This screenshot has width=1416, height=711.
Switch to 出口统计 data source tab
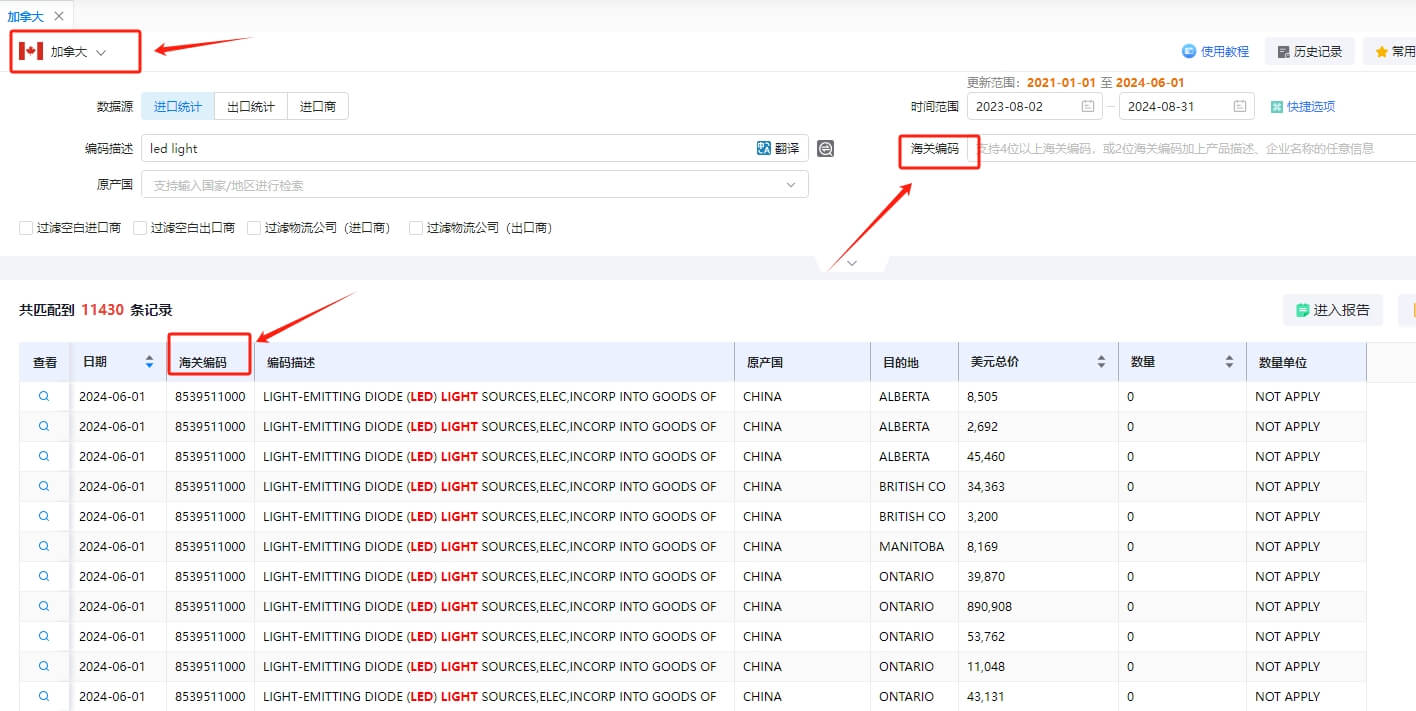[x=251, y=106]
